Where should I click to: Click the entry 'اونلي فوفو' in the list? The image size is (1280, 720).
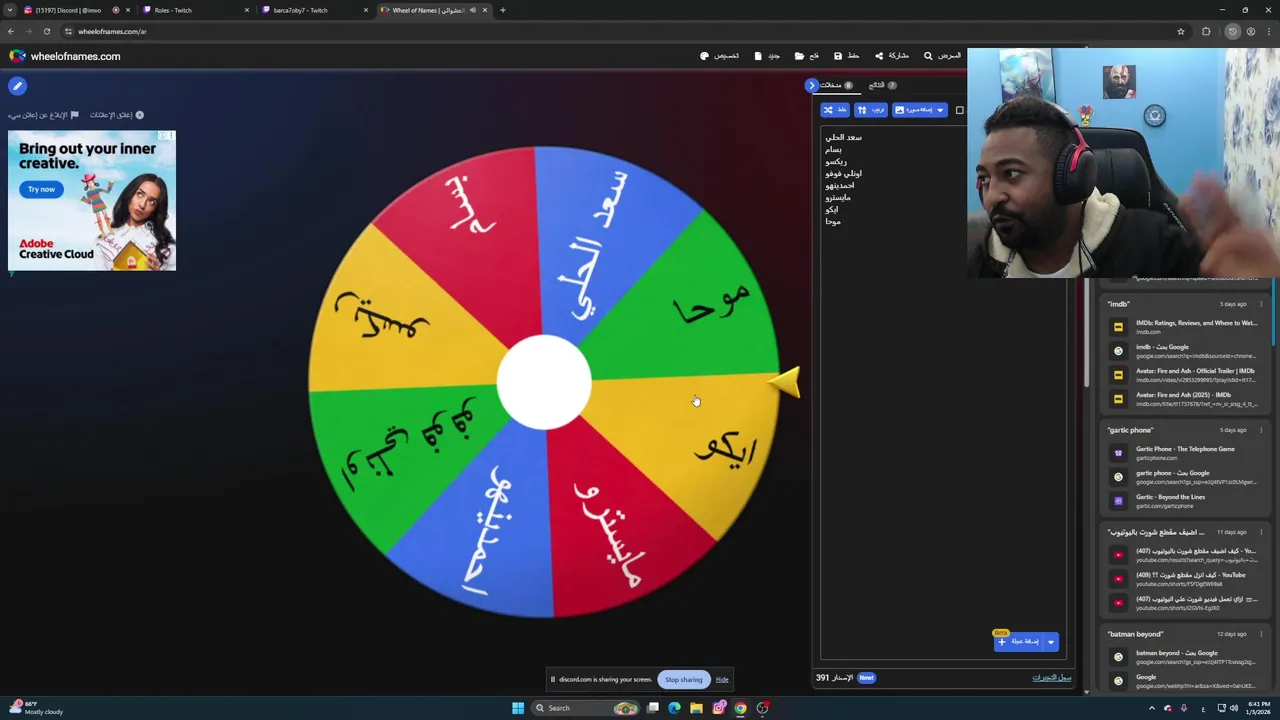(843, 173)
